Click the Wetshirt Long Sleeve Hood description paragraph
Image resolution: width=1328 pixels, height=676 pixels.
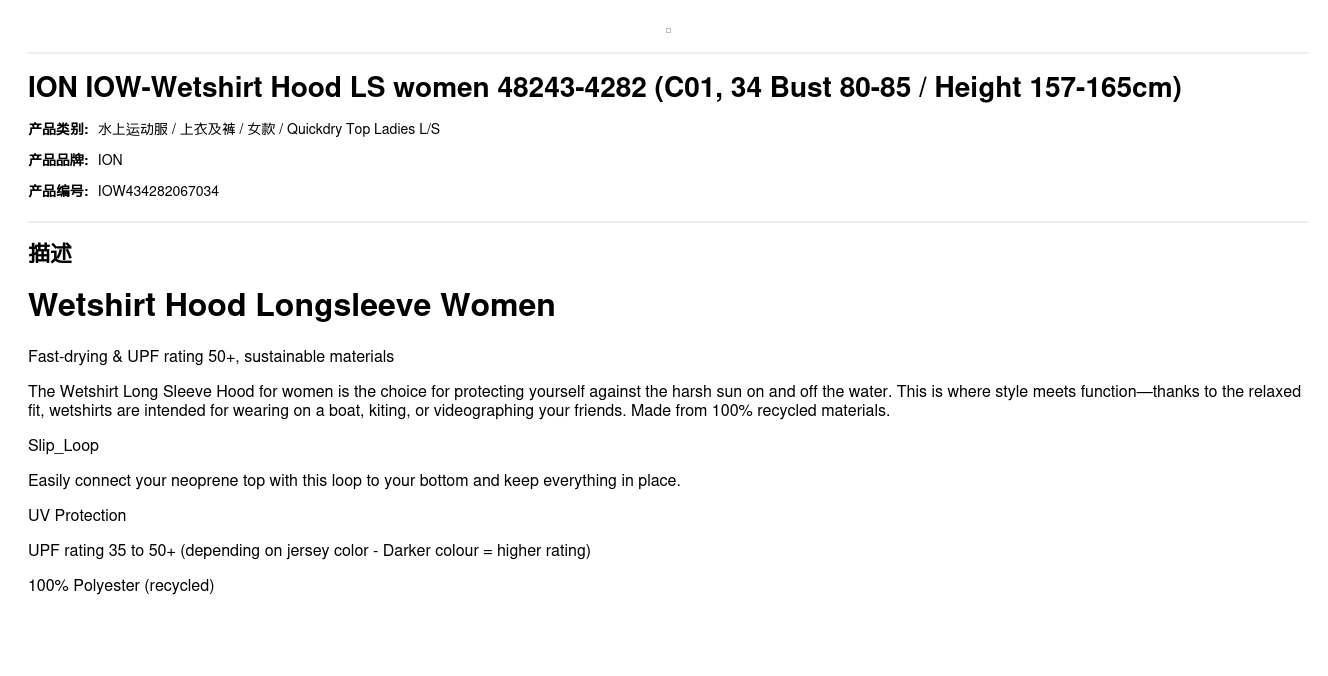pos(664,401)
